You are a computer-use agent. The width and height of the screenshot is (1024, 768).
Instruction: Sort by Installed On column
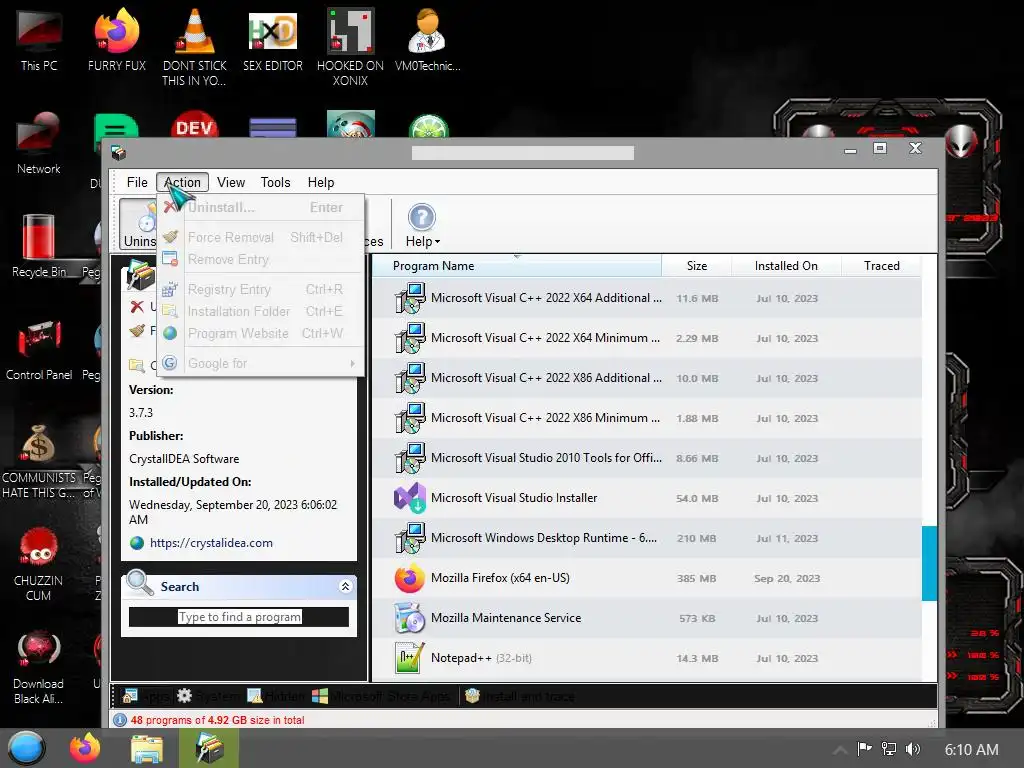[x=786, y=266]
